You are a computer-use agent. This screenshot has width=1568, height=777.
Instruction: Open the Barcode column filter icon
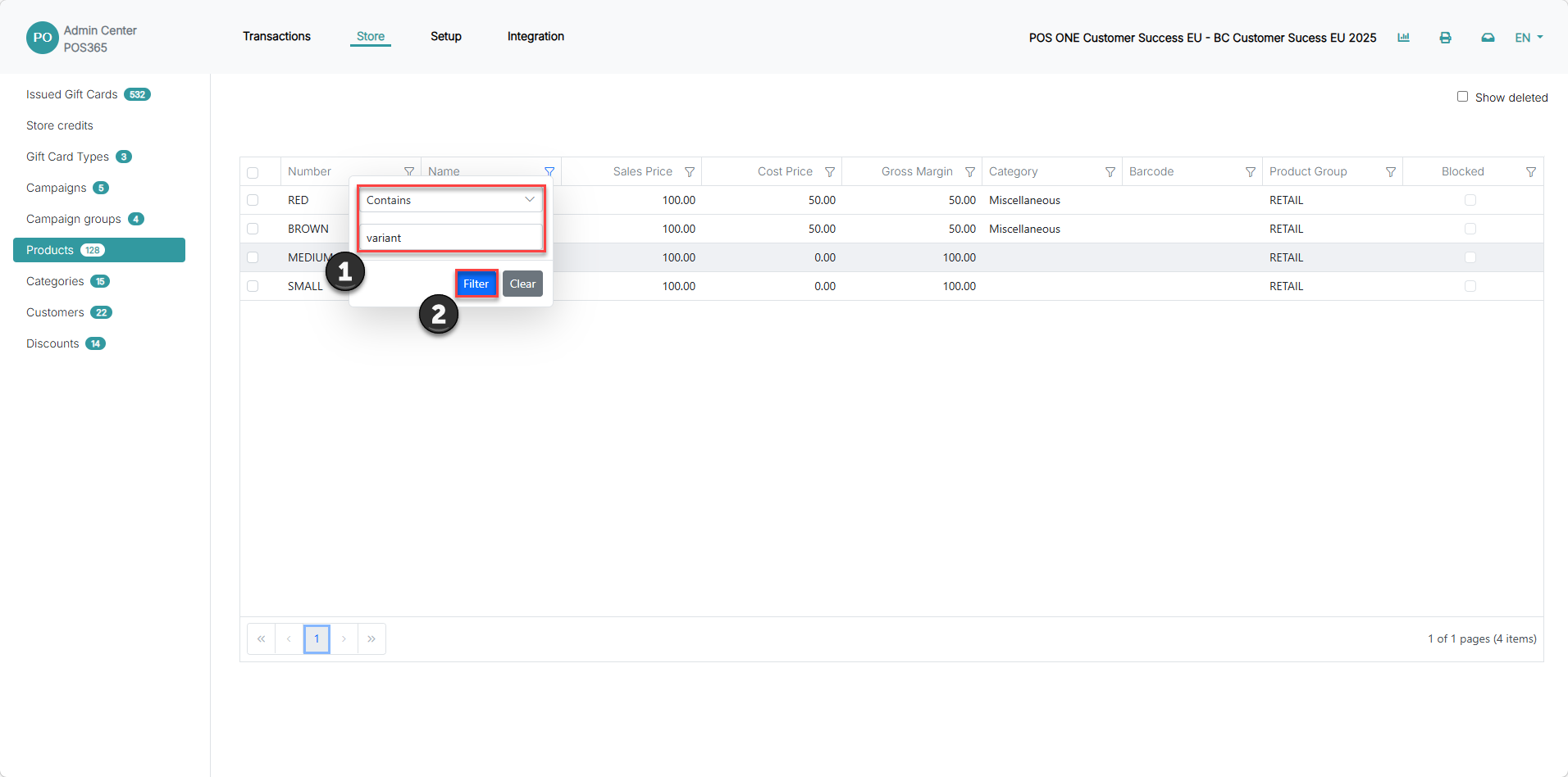click(x=1251, y=171)
